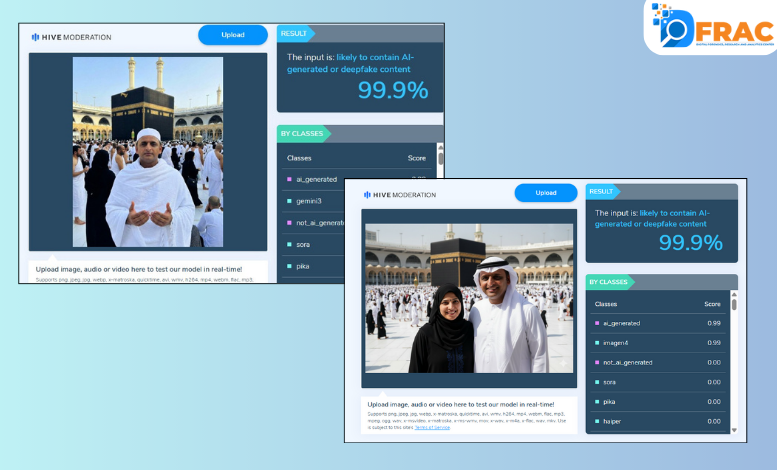Click the scroll-up arrow beside the imagen4 class list
The image size is (777, 470).
733,295
